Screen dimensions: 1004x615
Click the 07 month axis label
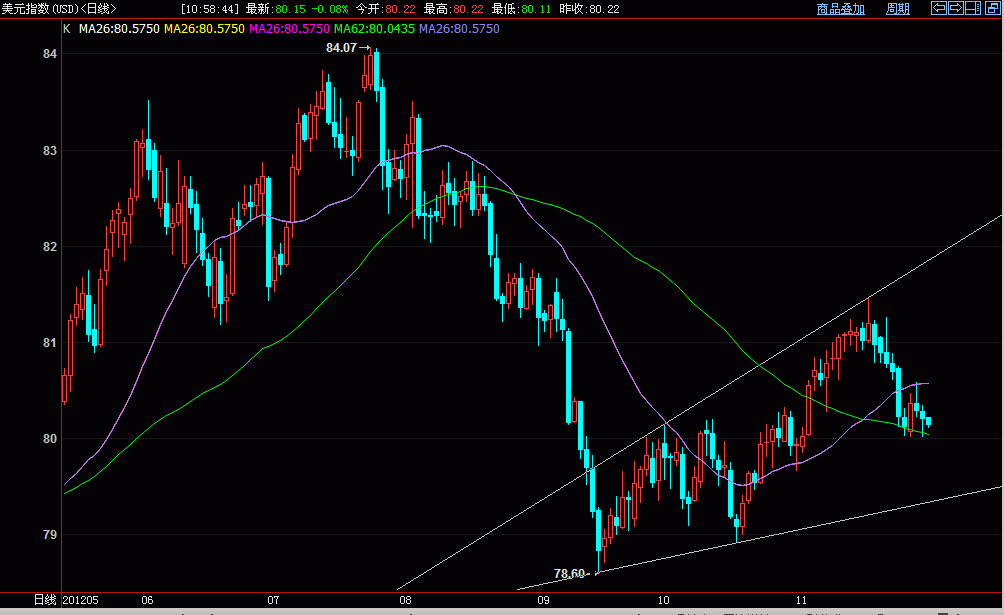click(x=273, y=600)
